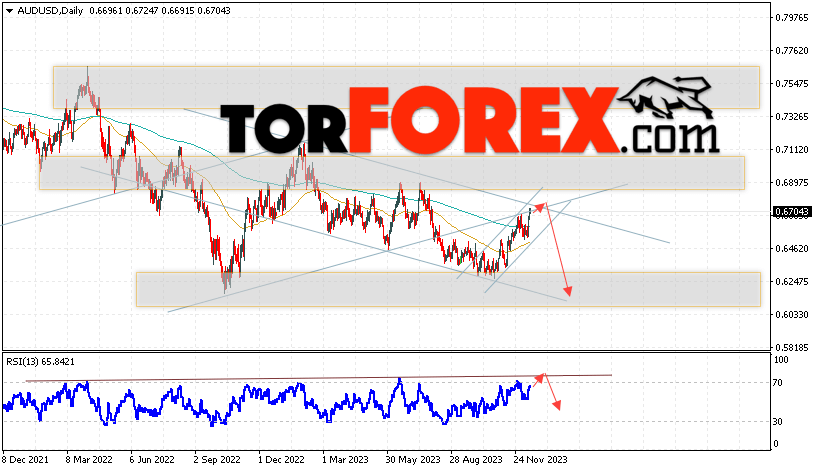The width and height of the screenshot is (816, 471).
Task: Click the RSI(13) 65.8421 indicator label
Action: pos(41,362)
